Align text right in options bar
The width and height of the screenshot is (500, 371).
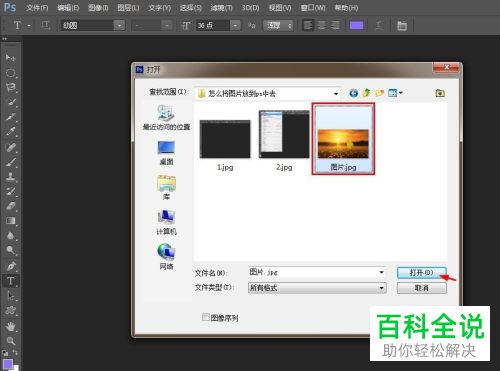(335, 25)
